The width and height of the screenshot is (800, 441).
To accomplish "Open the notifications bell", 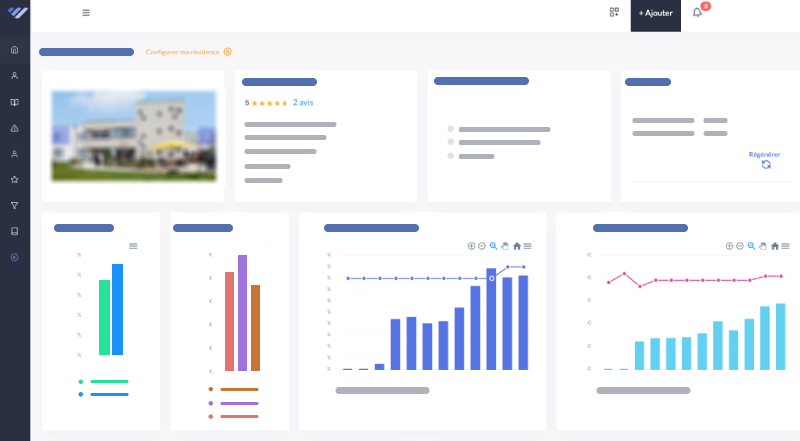I will point(697,13).
